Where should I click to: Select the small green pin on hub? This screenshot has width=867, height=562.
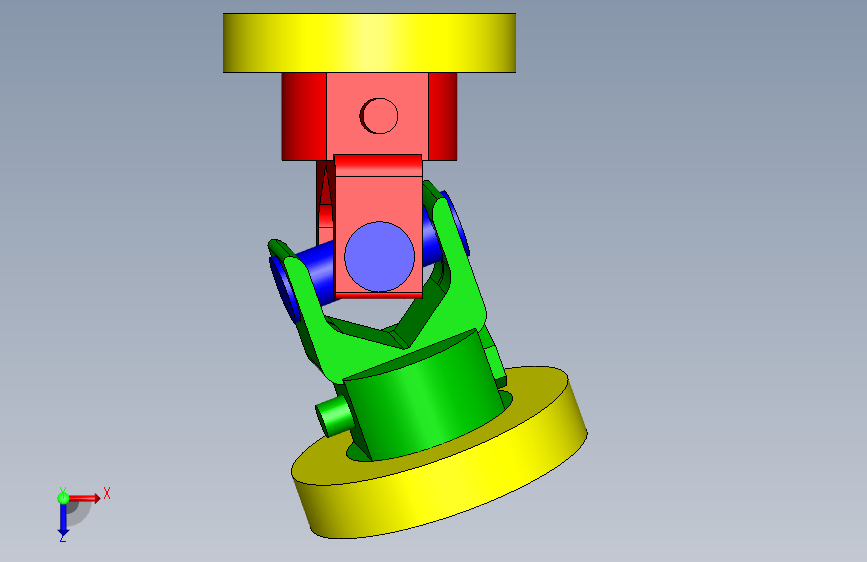point(333,417)
